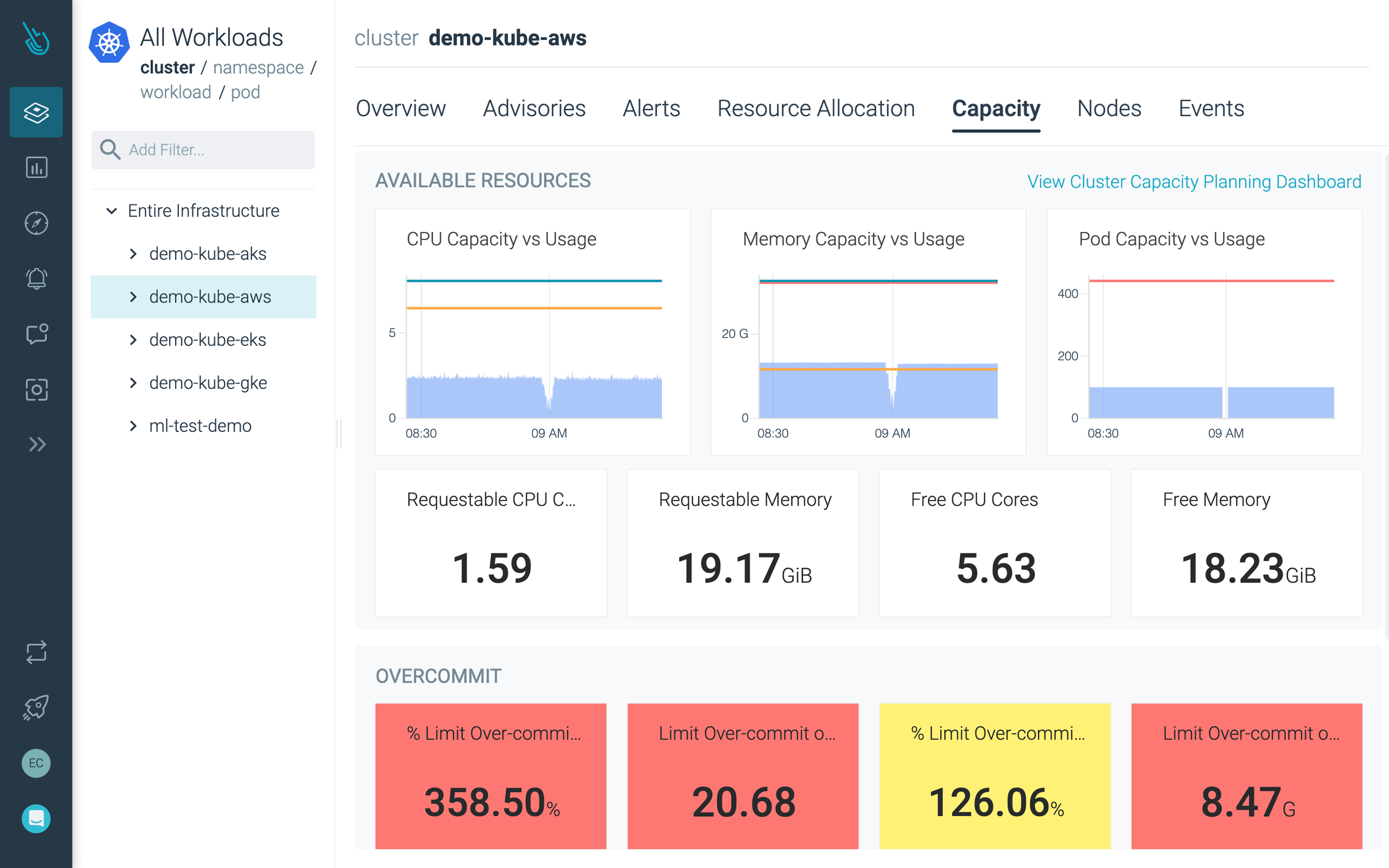Screen dimensions: 1389x868
Task: Switch to the Alerts tab
Action: pos(652,108)
